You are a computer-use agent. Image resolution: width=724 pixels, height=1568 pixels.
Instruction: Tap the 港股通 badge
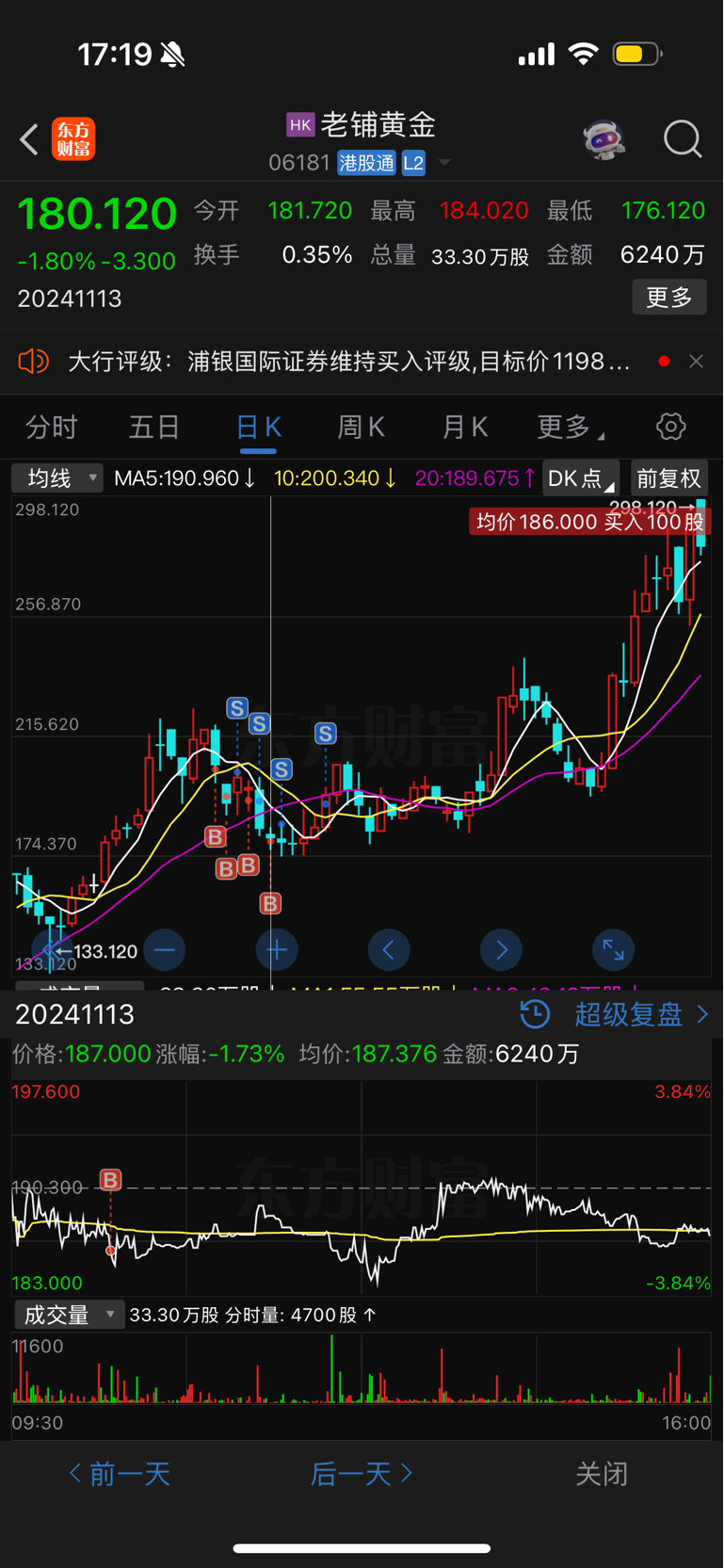[x=367, y=163]
